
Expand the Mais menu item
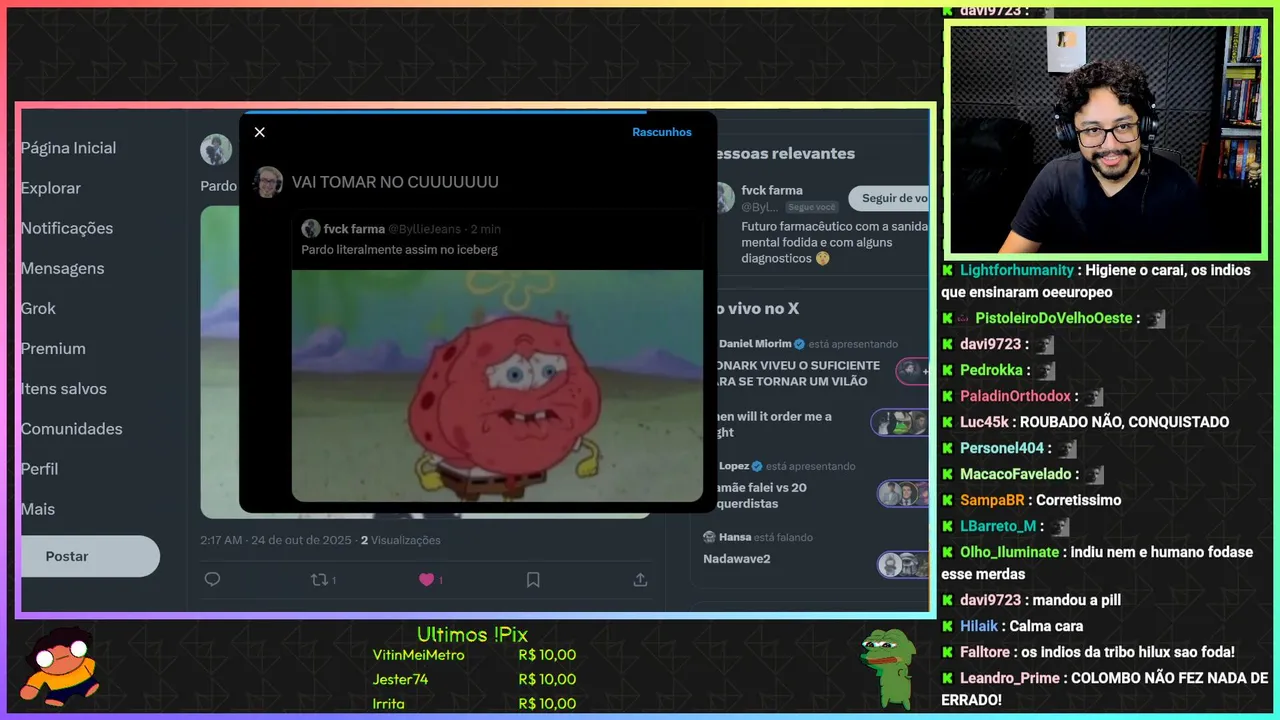[38, 509]
